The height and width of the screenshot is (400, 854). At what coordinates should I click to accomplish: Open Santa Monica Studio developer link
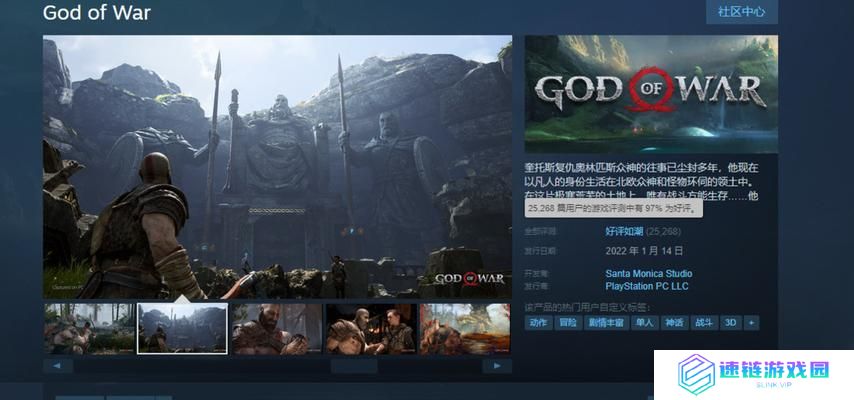(648, 273)
